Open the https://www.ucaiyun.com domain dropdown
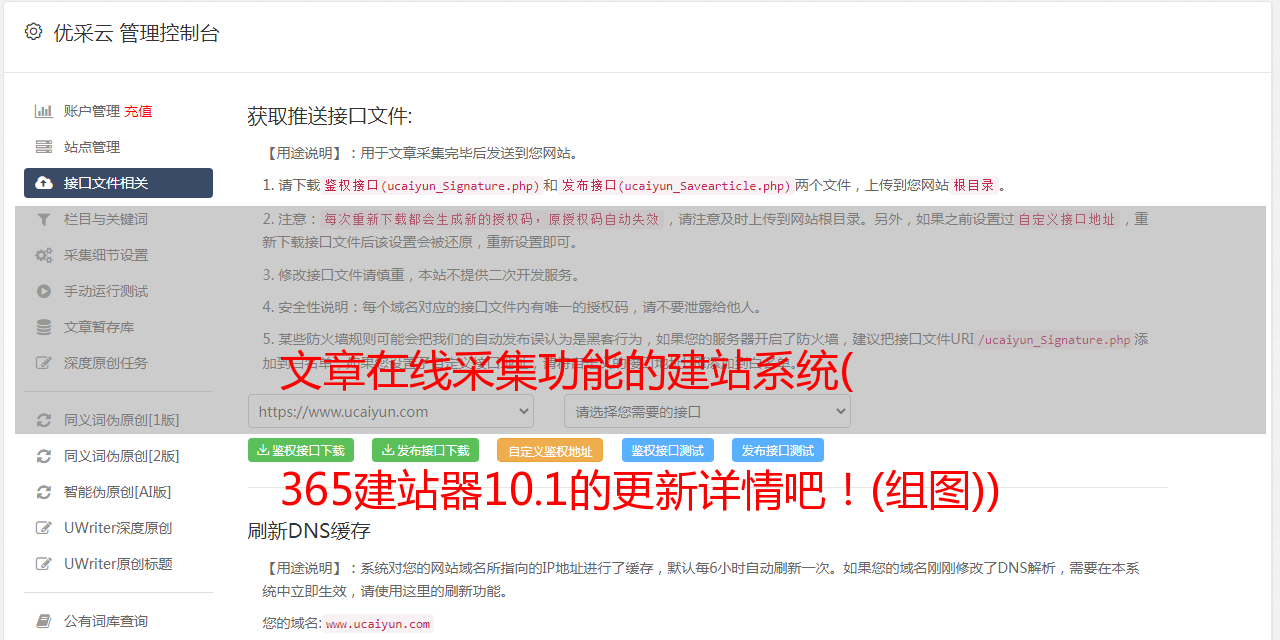The width and height of the screenshot is (1280, 640). point(391,411)
